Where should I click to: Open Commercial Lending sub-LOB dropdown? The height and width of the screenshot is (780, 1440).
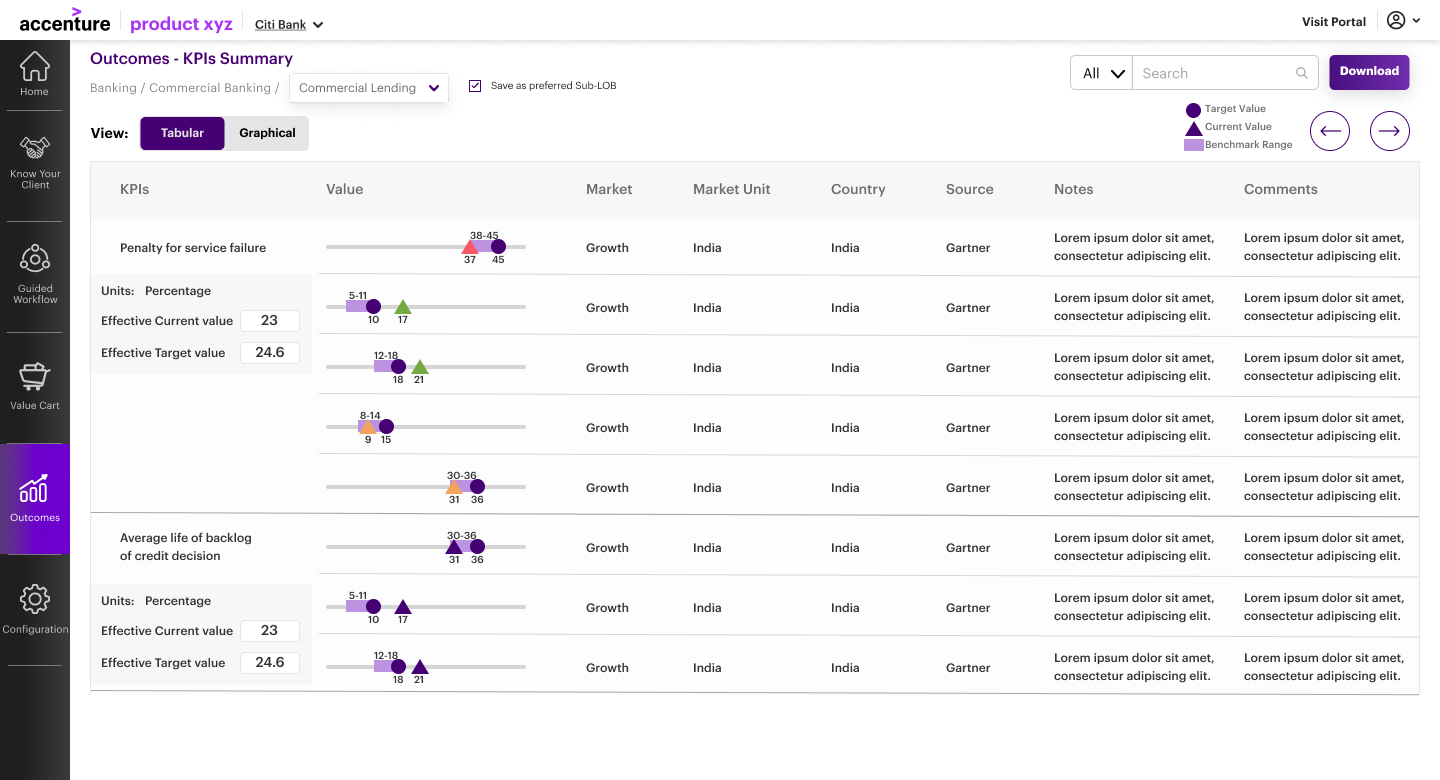pos(369,88)
